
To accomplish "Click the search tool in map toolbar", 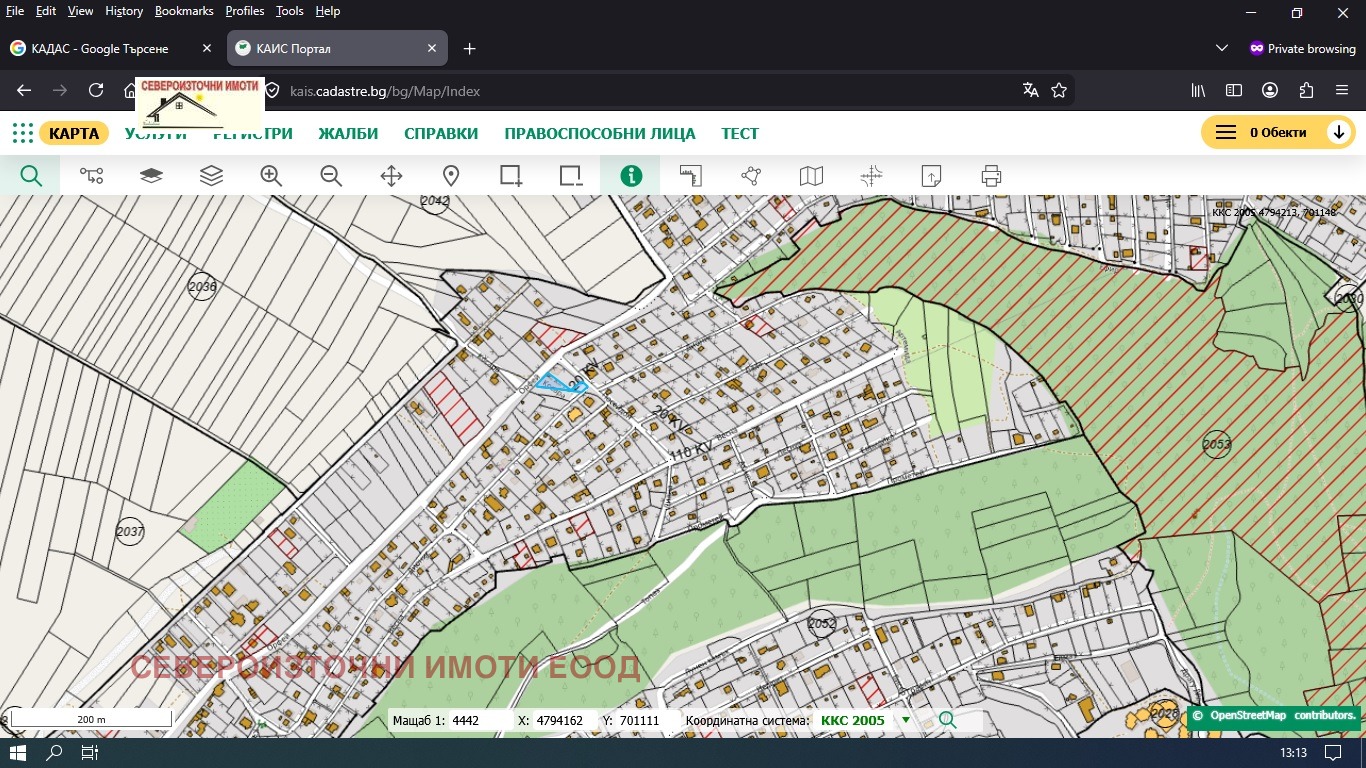I will click(31, 176).
